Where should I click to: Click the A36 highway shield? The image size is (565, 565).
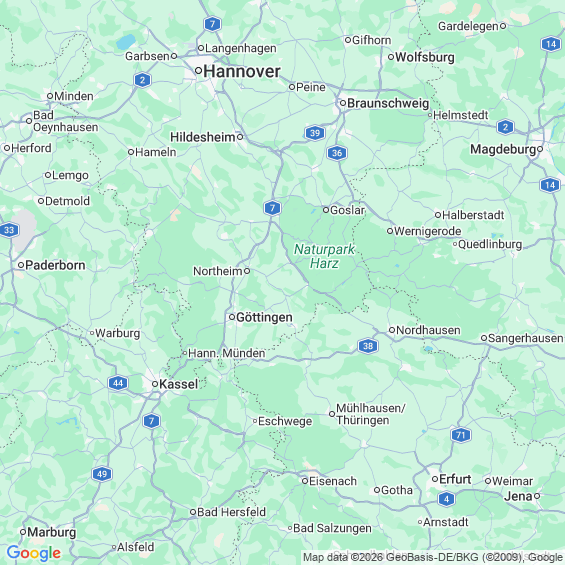point(337,153)
